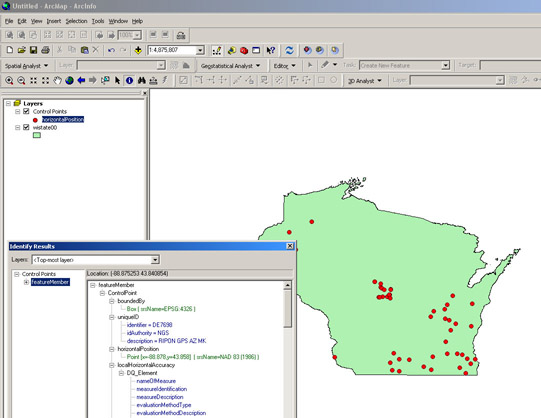This screenshot has width=541, height=418.
Task: Close the table of contents panel
Action: (x=145, y=93)
